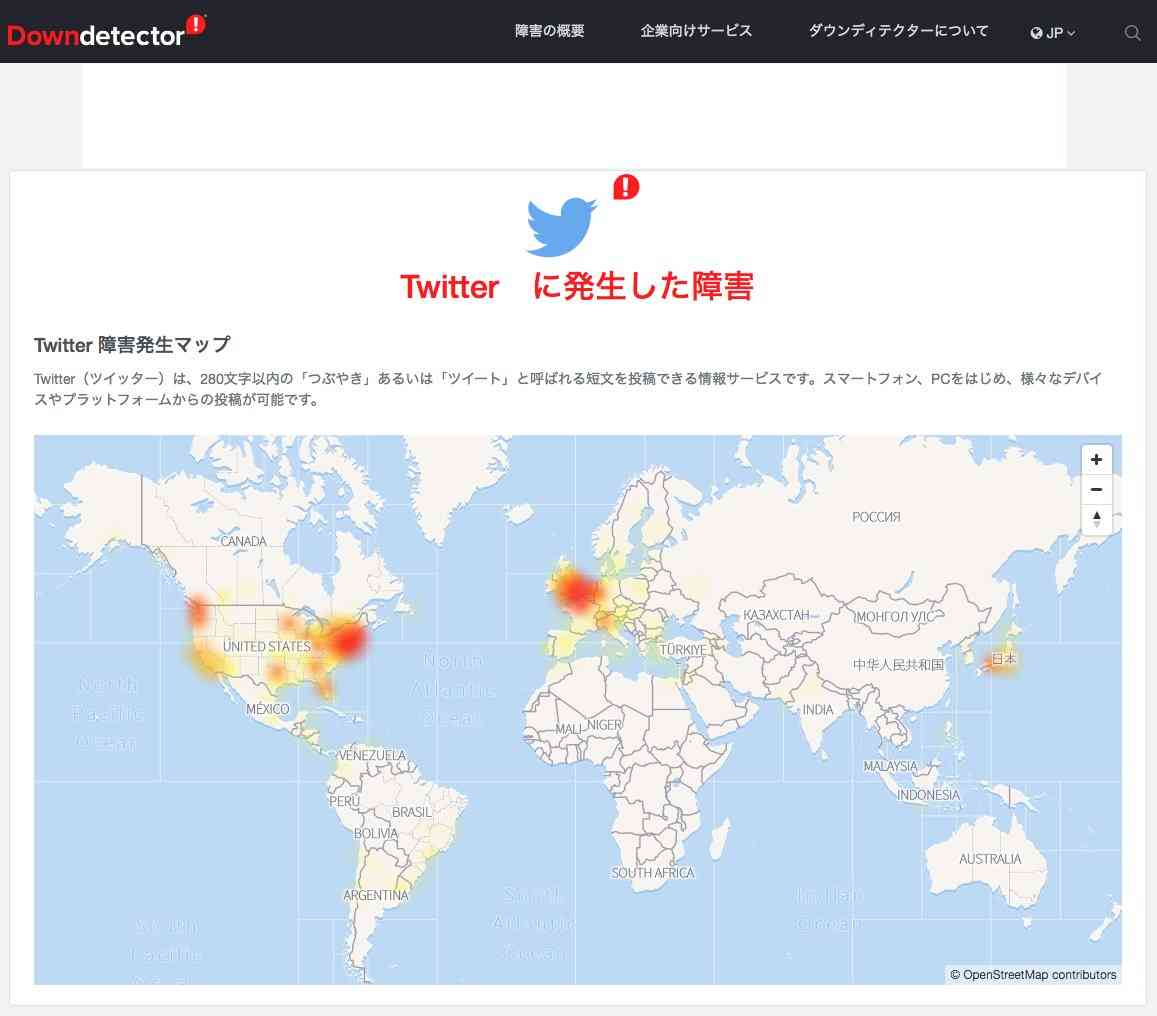Click the РОССИЯ map label
Screen dimensions: 1157x1016
click(876, 517)
